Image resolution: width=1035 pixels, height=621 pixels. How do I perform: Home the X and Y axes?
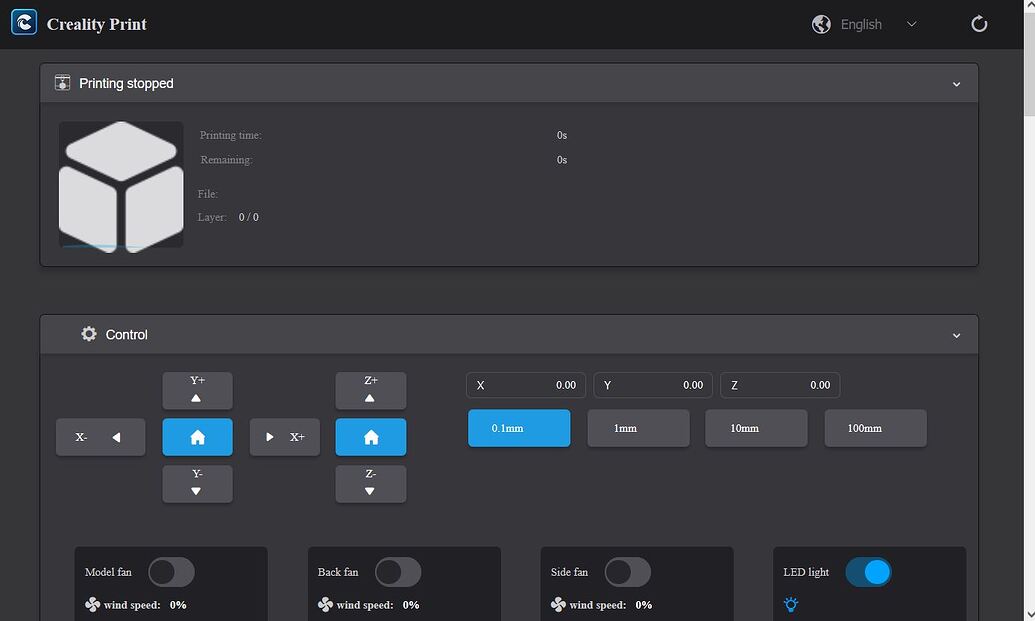tap(197, 437)
